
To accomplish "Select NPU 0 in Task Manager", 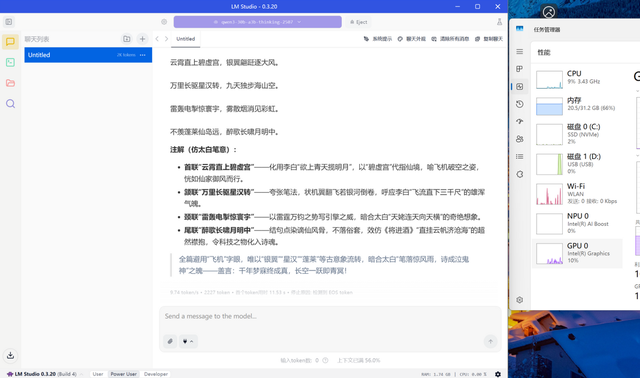I will [x=577, y=223].
